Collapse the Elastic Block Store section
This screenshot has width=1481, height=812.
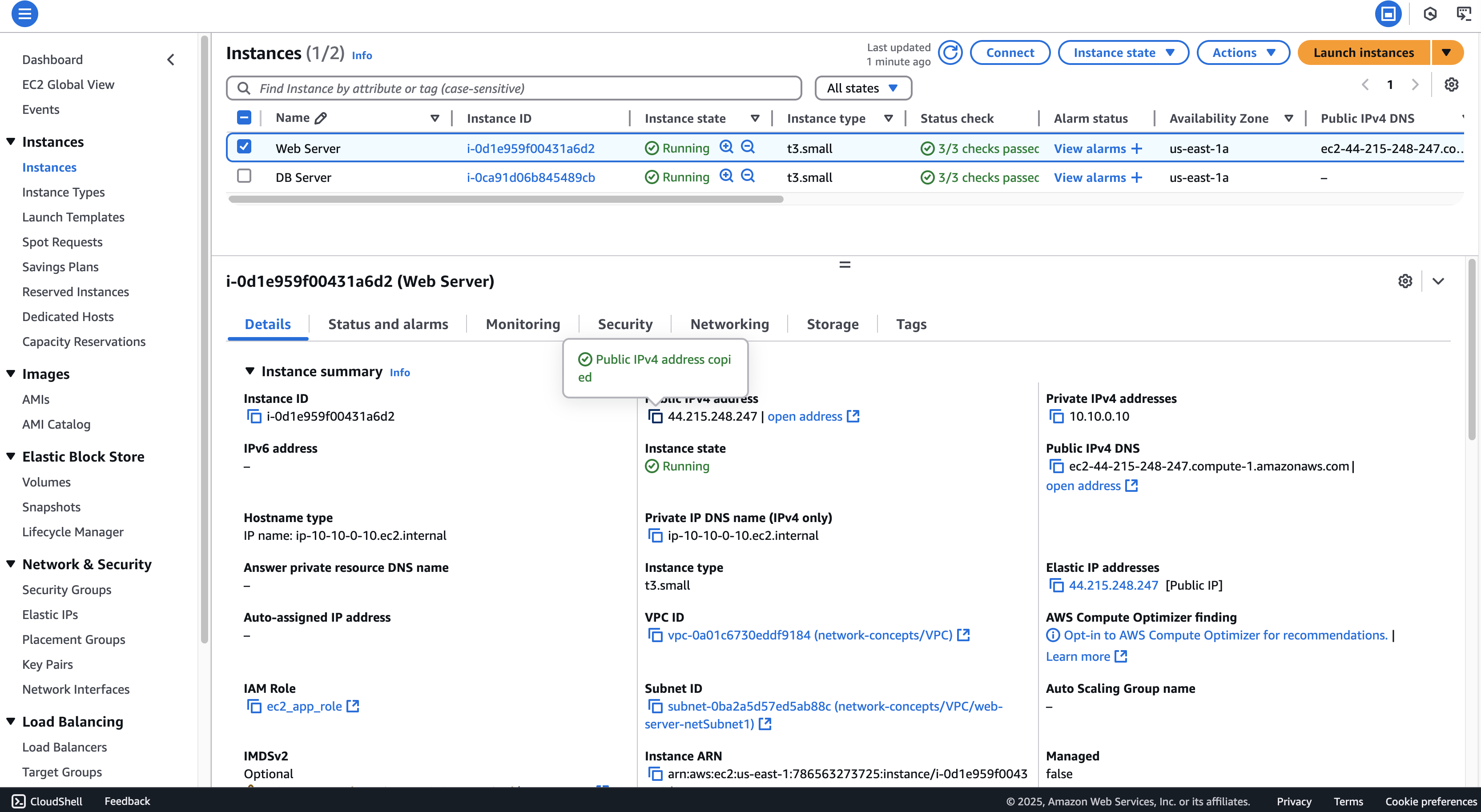tap(10, 457)
